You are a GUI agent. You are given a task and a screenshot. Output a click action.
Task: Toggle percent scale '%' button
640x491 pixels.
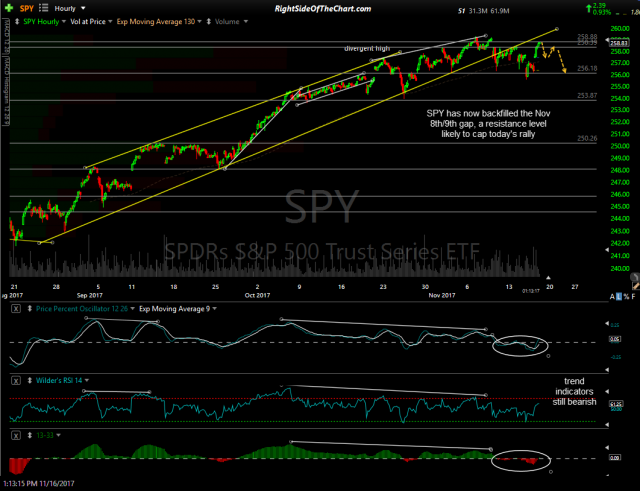[x=626, y=297]
